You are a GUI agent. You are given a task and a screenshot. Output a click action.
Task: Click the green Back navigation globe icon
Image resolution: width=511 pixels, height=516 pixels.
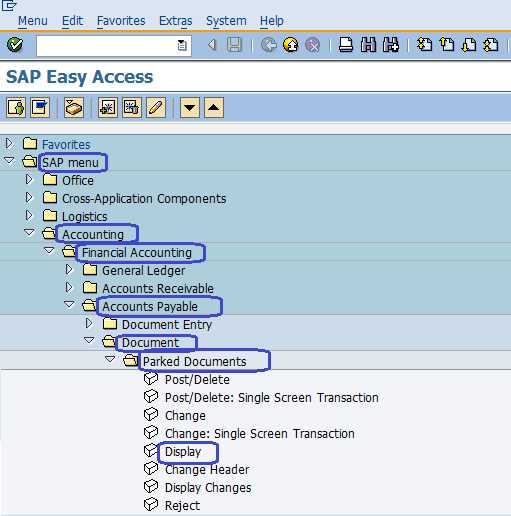pos(269,45)
